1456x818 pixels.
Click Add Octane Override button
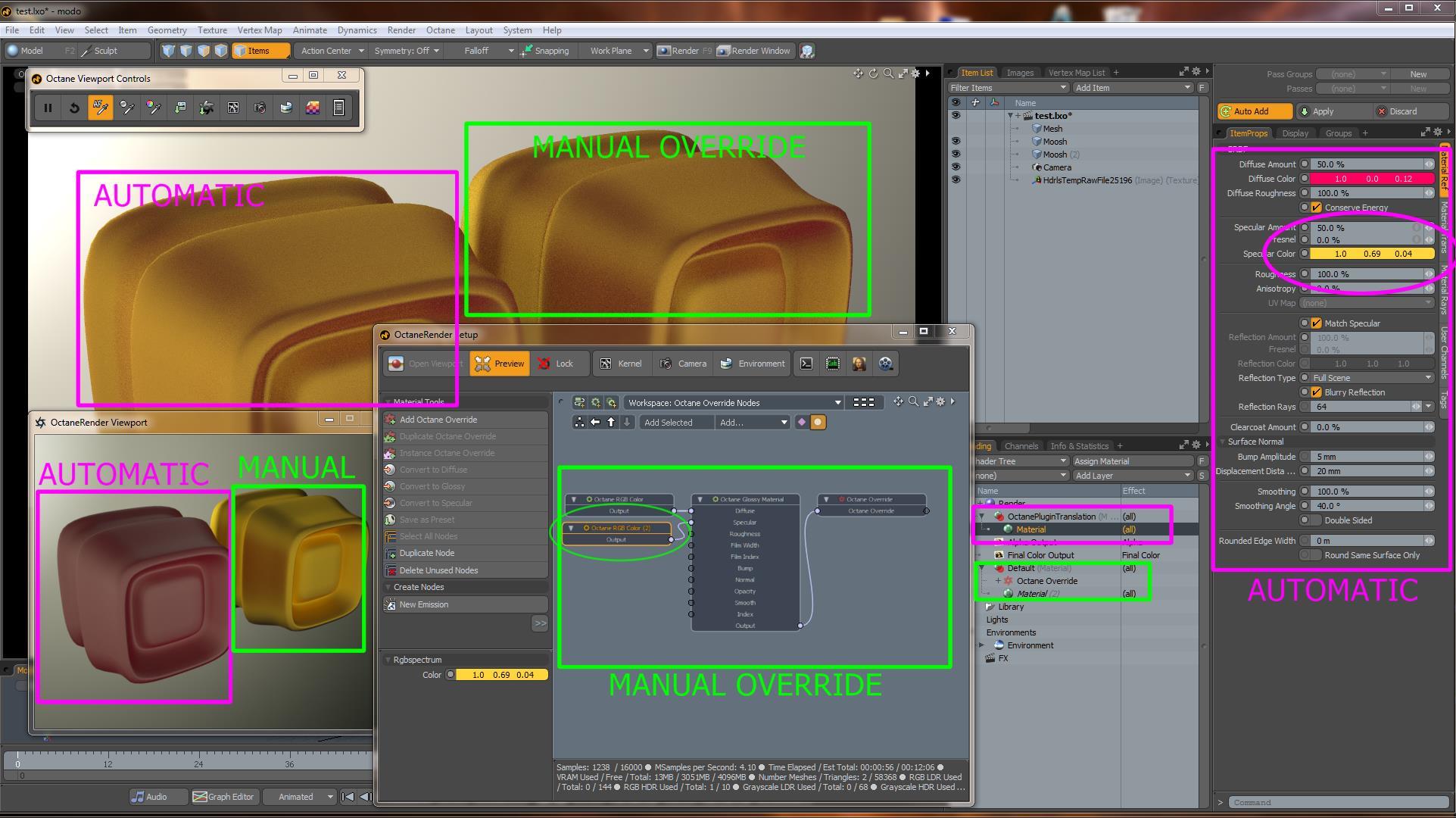coord(438,420)
